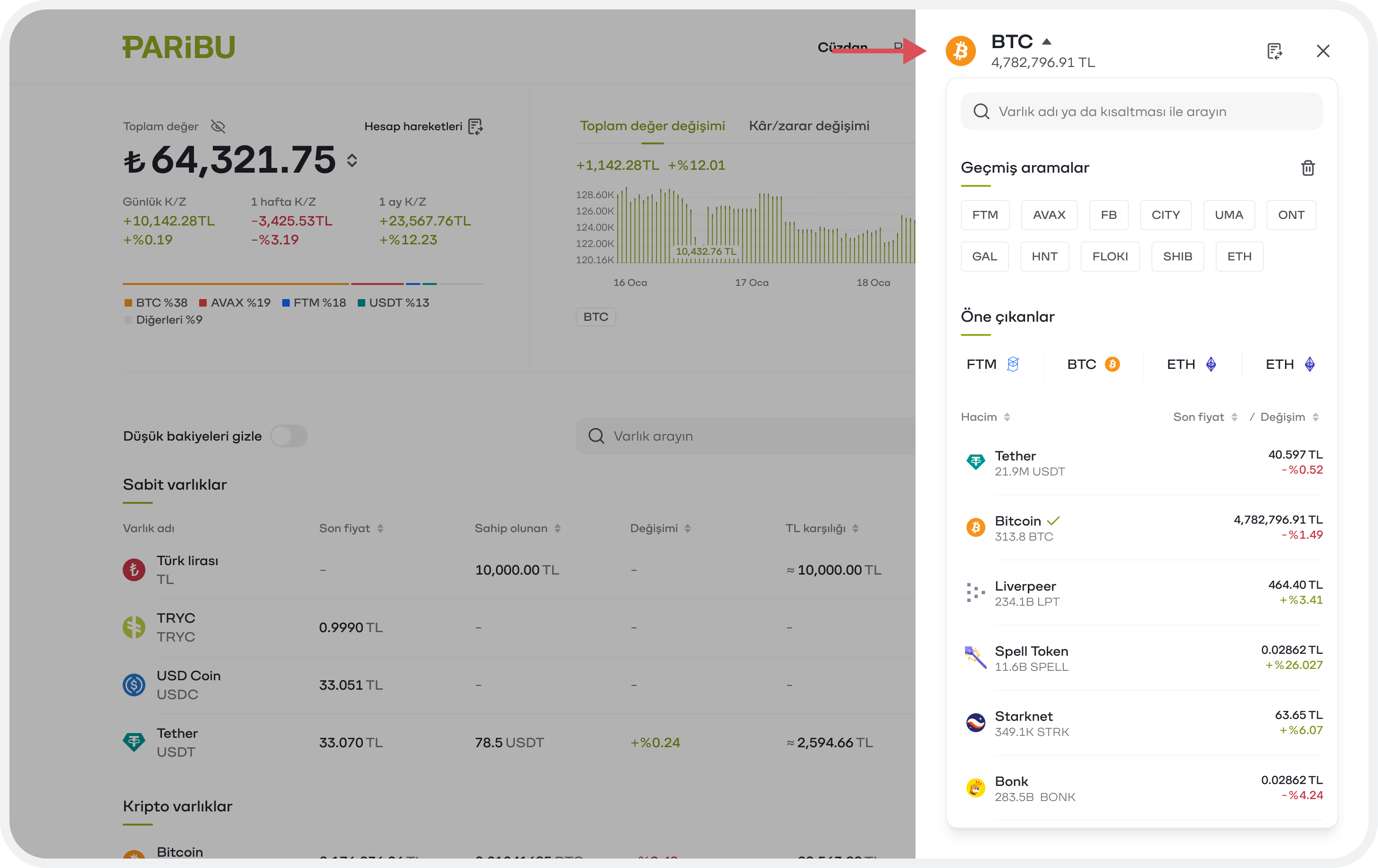Click the Bonk dog icon
Viewport: 1378px width, 868px height.
click(975, 788)
